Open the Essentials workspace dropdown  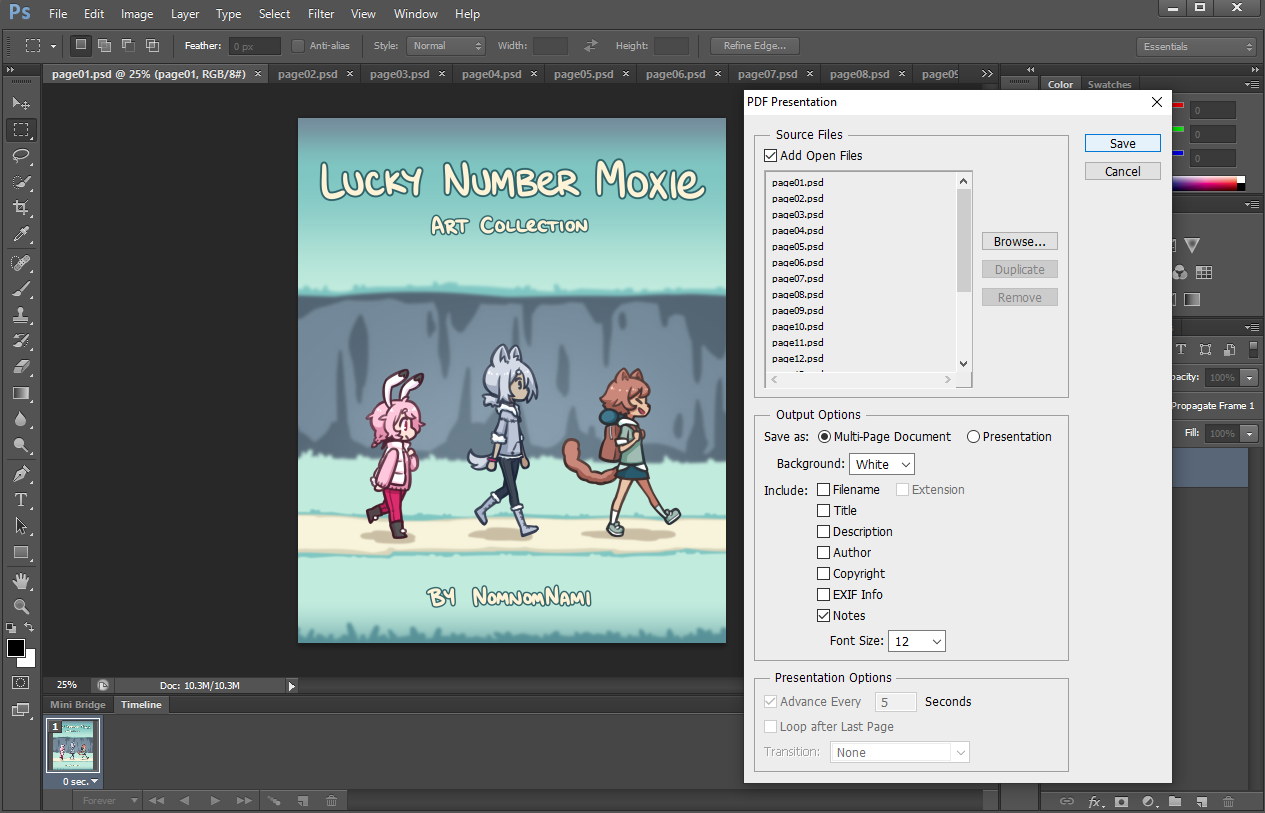[x=1196, y=47]
